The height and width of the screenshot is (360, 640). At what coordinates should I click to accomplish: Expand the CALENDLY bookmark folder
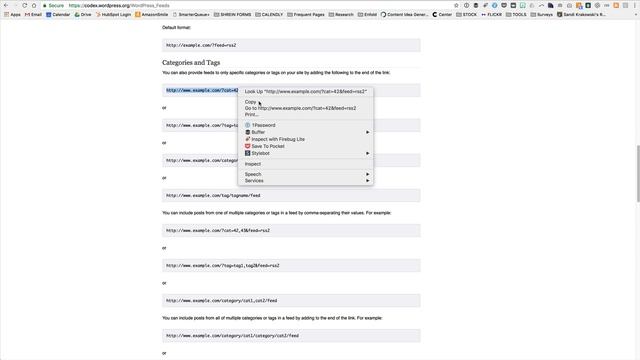[269, 14]
